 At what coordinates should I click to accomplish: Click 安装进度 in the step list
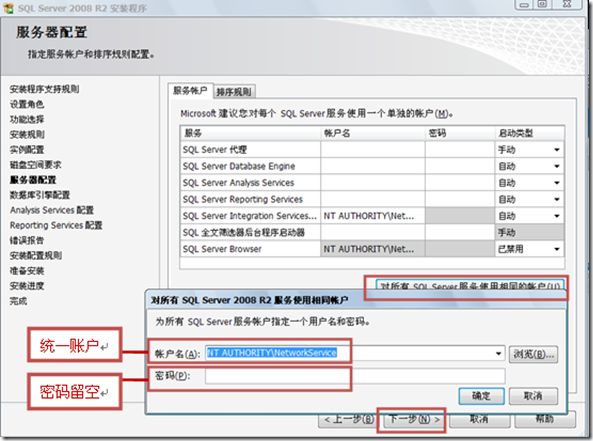click(x=27, y=286)
